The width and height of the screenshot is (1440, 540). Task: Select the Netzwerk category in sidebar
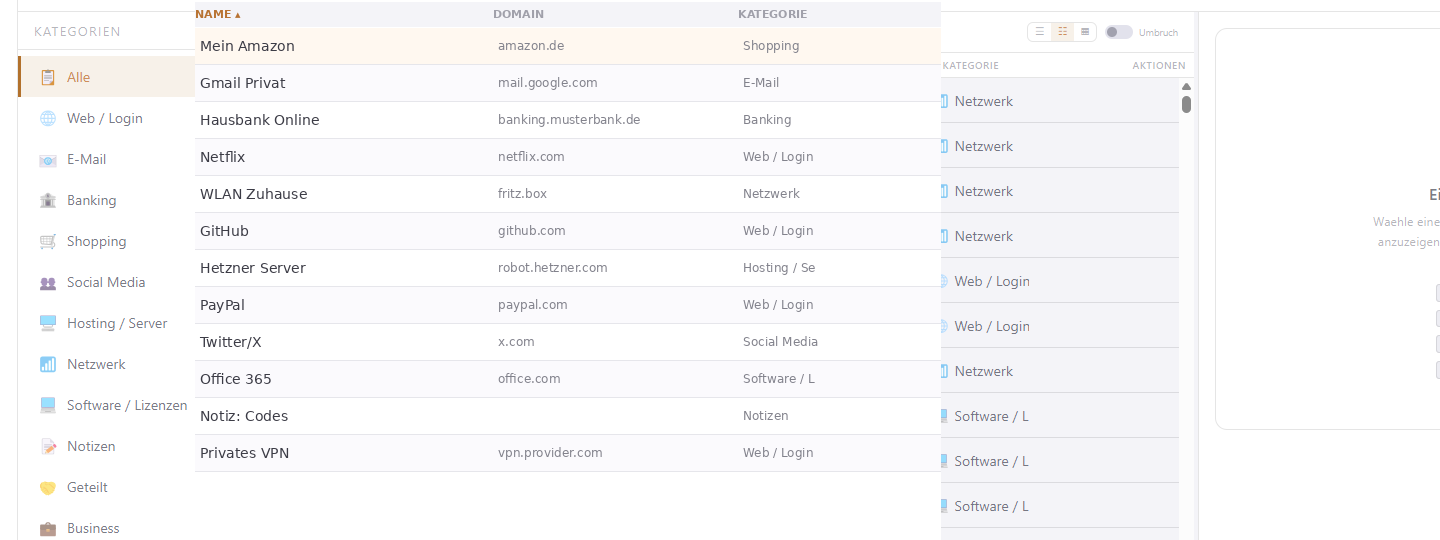tap(96, 364)
